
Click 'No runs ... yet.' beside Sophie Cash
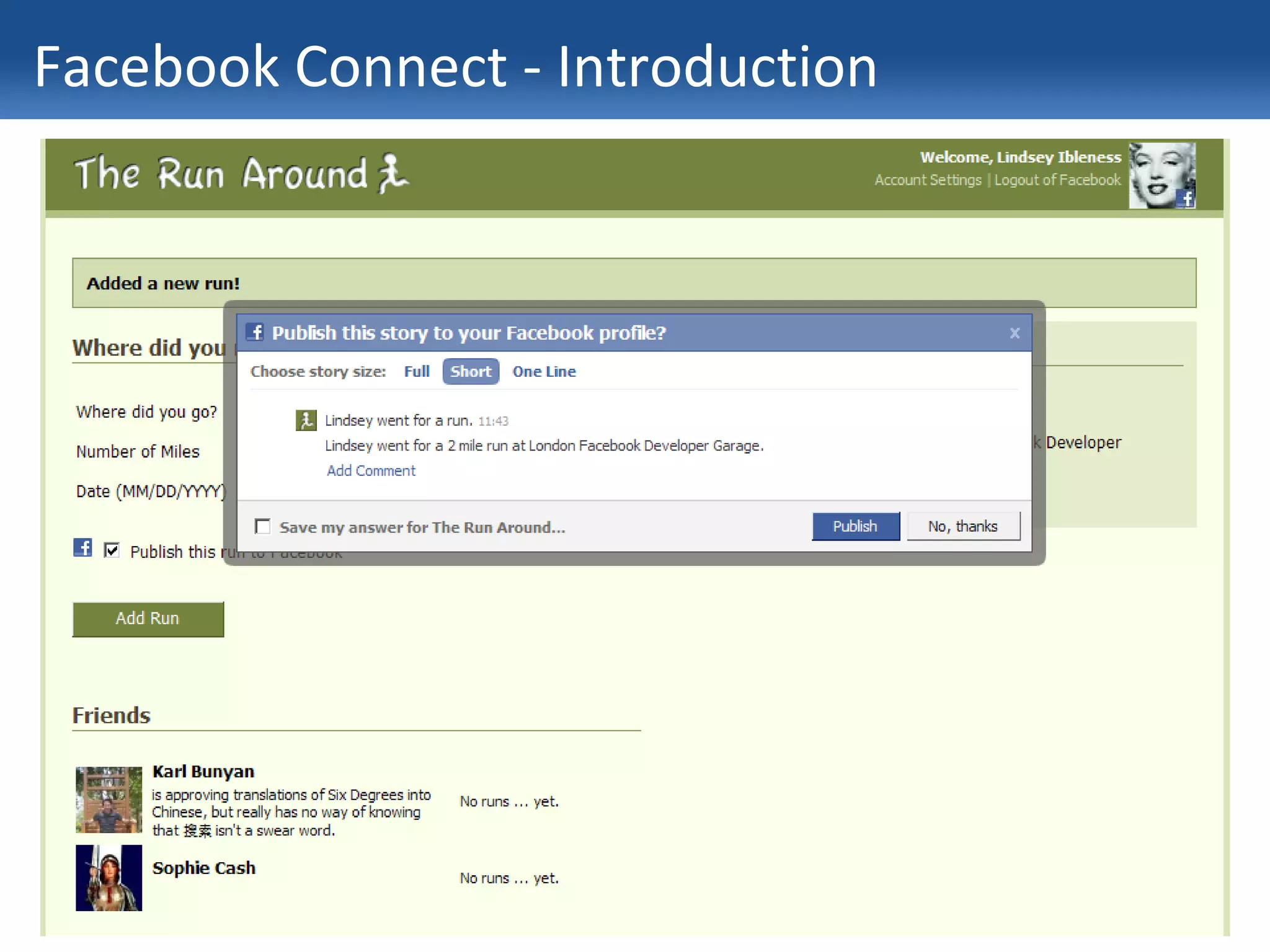point(509,878)
